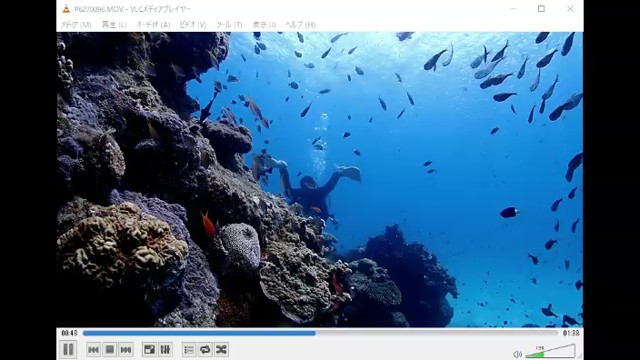This screenshot has height=360, width=640.
Task: Toggle video fullscreen mode icon
Action: 149,350
